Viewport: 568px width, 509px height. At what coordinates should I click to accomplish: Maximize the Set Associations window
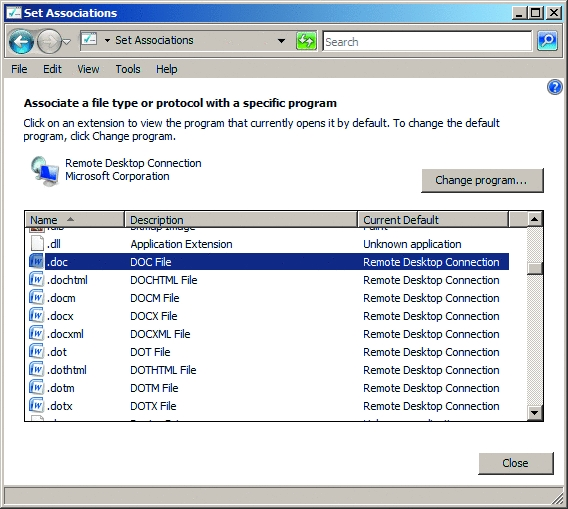[536, 13]
